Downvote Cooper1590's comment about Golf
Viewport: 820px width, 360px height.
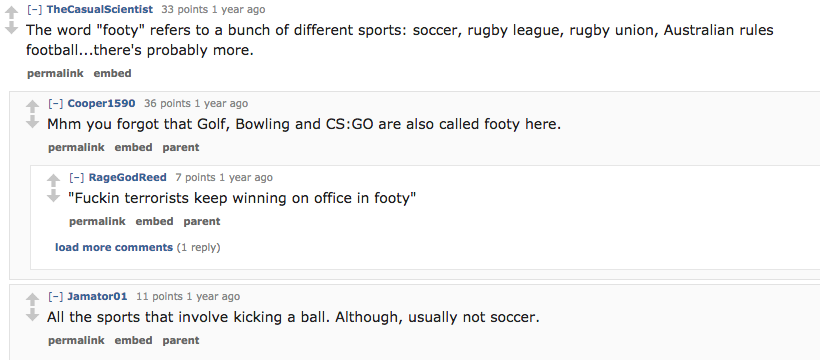click(32, 121)
